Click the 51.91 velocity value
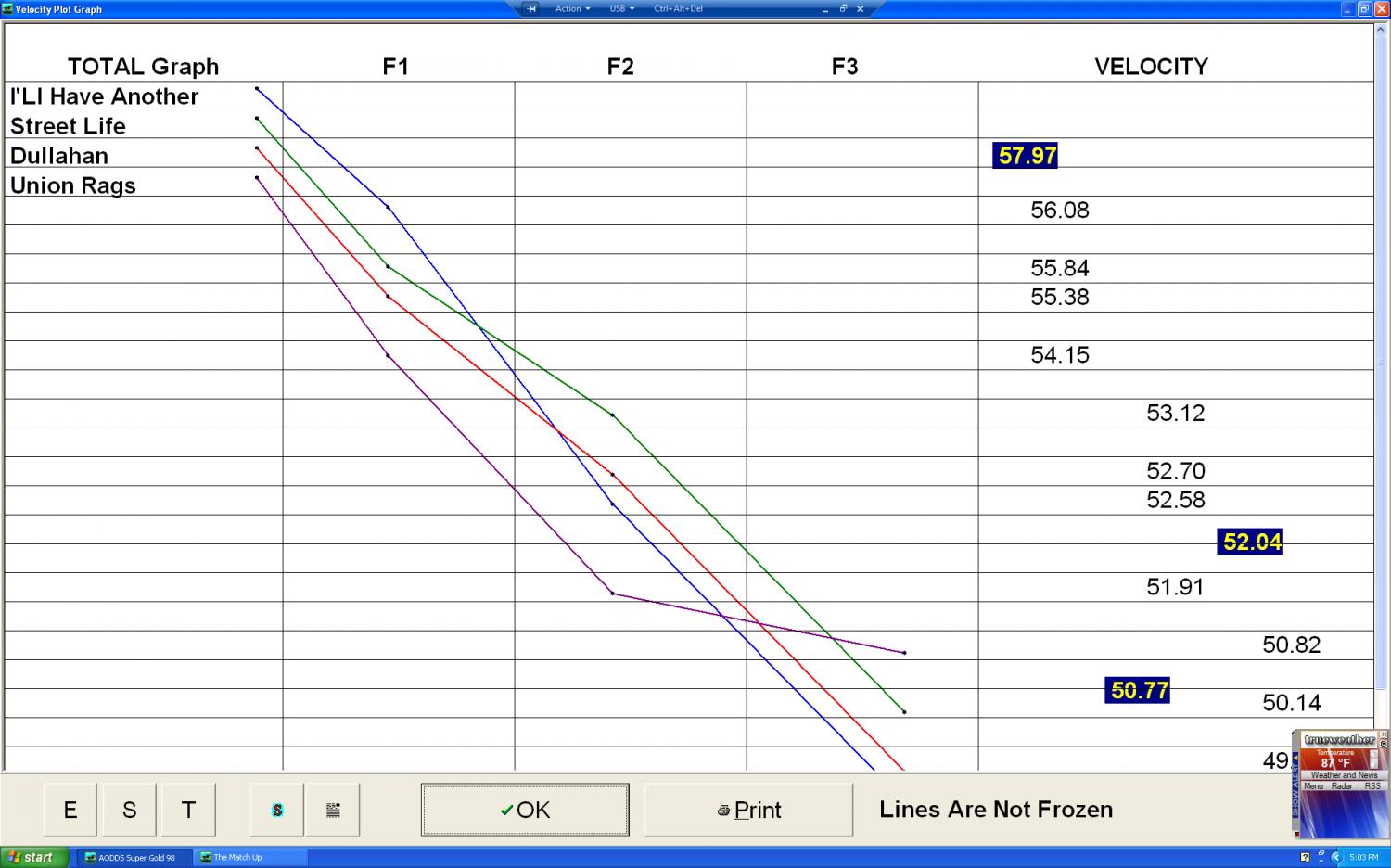Screen dimensions: 1391x868 pos(1176,587)
